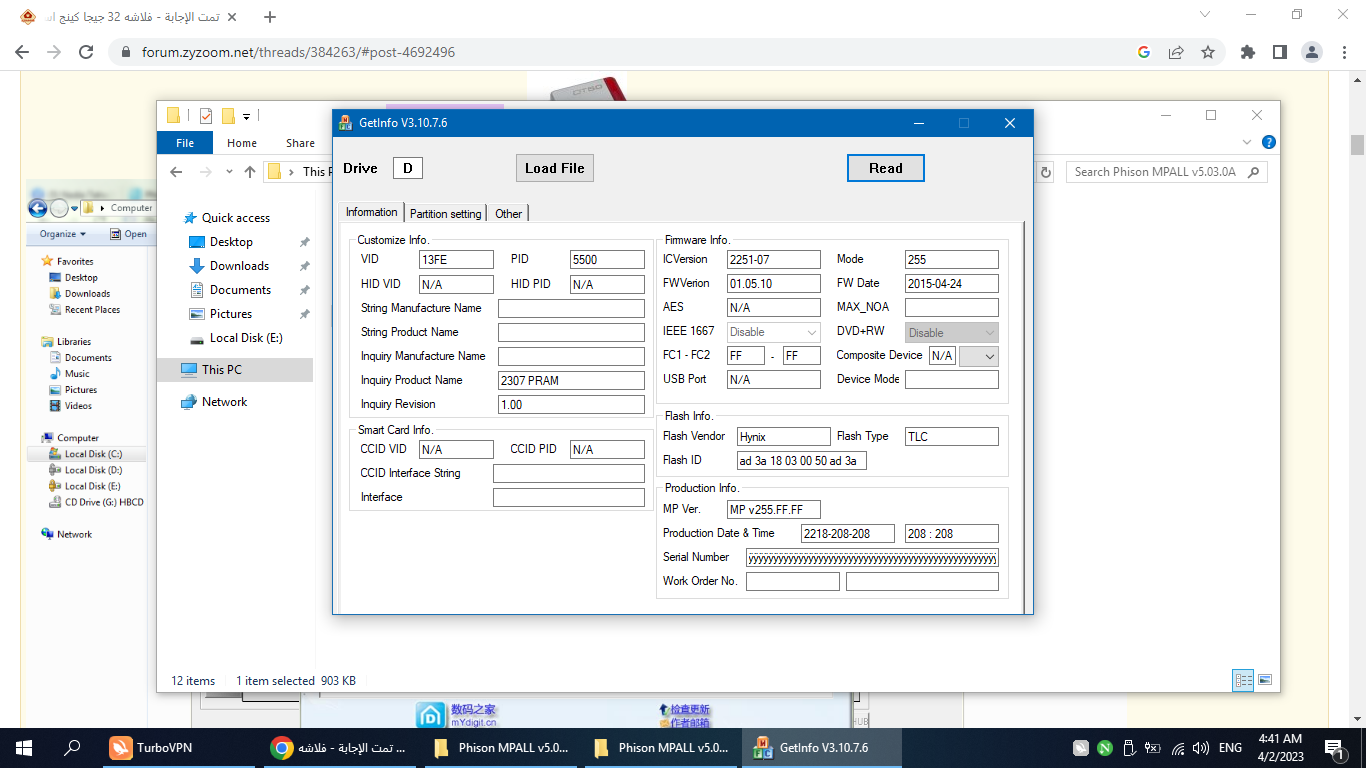Bookmark this page with star icon
The width and height of the screenshot is (1366, 768).
(1208, 52)
